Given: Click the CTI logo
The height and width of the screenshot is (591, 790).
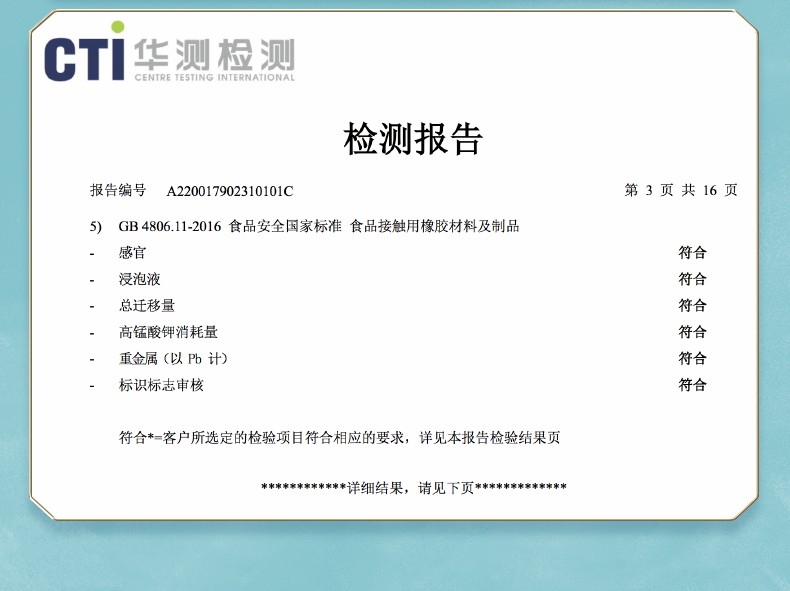Looking at the screenshot, I should click(x=85, y=57).
